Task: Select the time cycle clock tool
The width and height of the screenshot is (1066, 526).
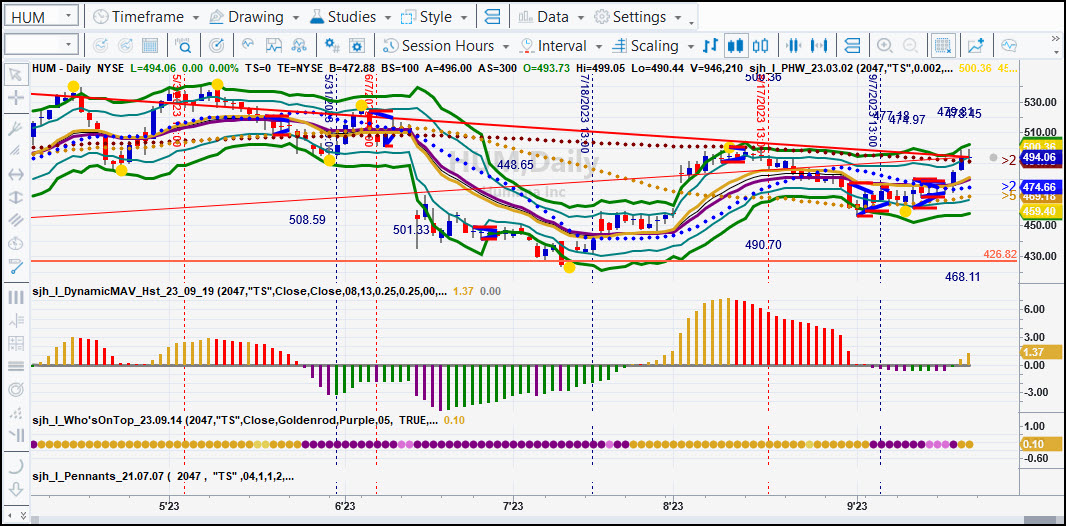Action: [x=15, y=243]
